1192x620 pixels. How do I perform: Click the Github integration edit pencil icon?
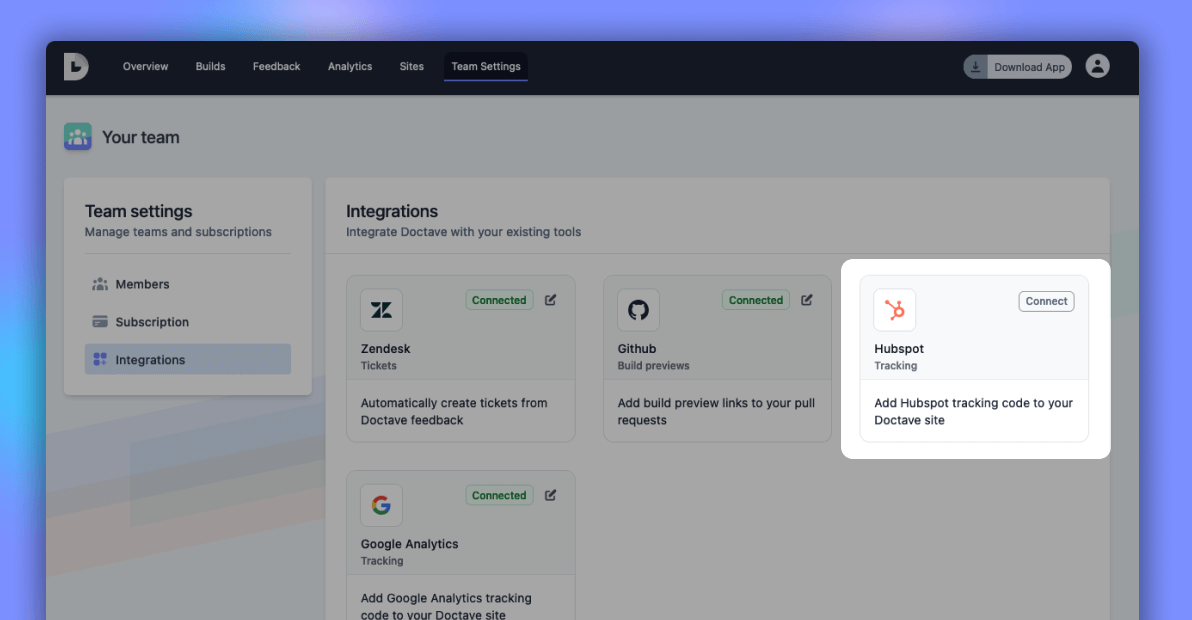[x=806, y=299]
